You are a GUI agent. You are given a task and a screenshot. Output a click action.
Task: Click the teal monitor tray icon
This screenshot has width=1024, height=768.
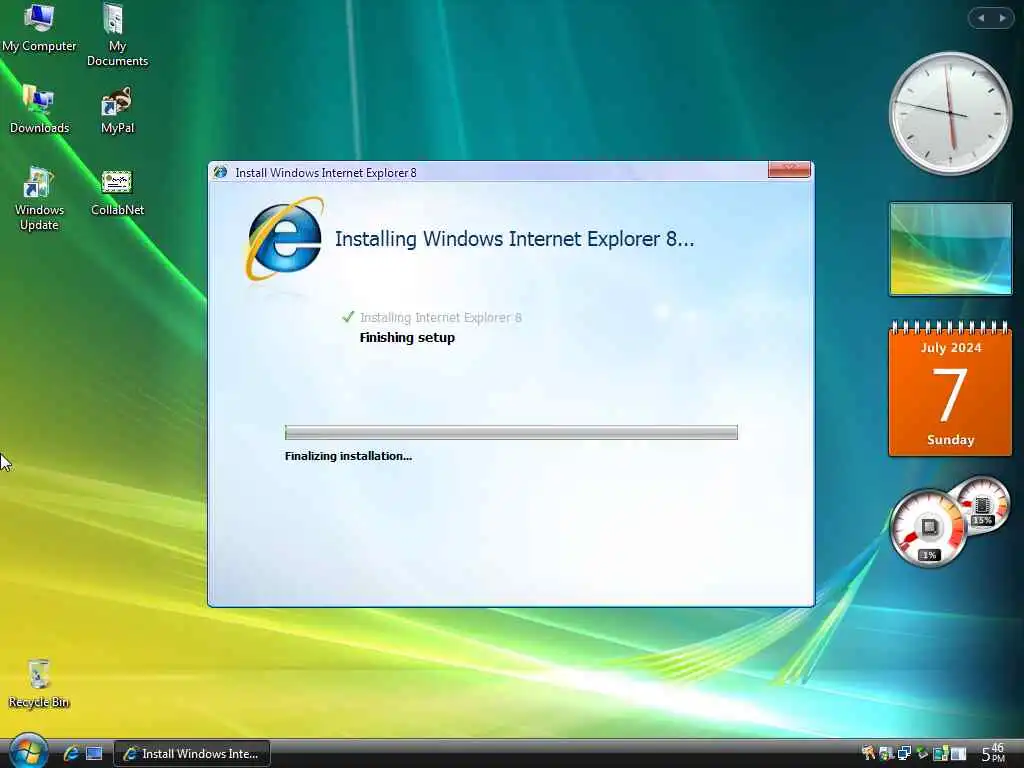[x=940, y=753]
